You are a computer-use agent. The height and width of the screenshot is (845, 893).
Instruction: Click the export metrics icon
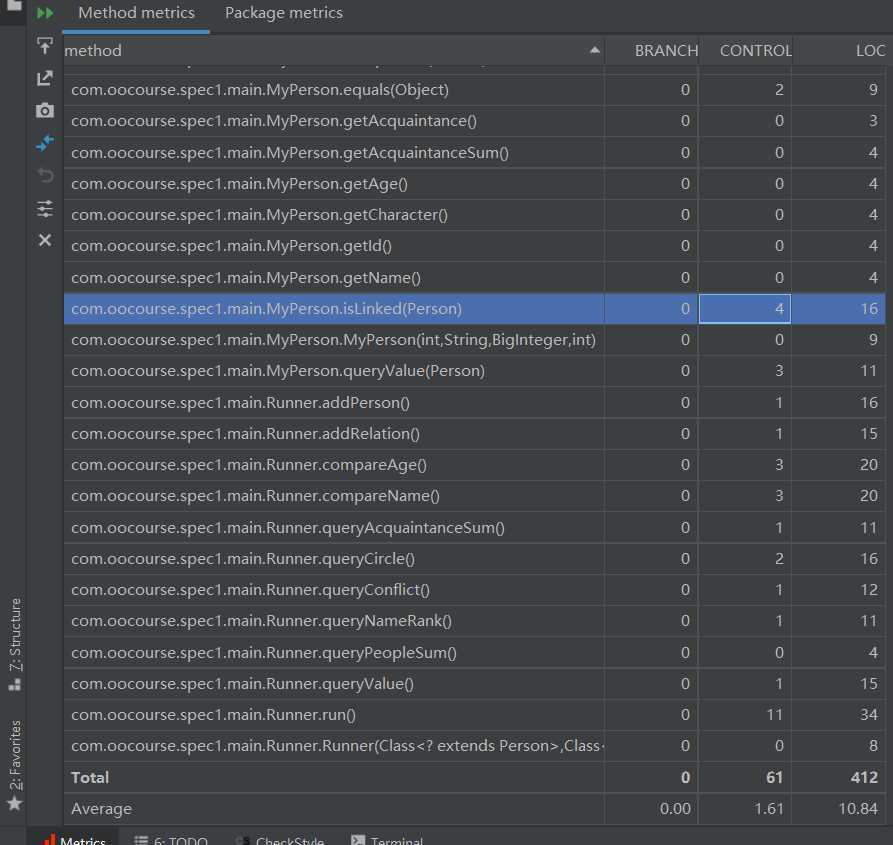click(x=45, y=46)
